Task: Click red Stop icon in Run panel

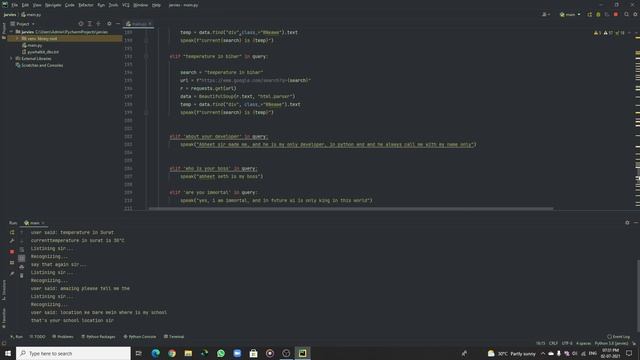Action: (12, 252)
